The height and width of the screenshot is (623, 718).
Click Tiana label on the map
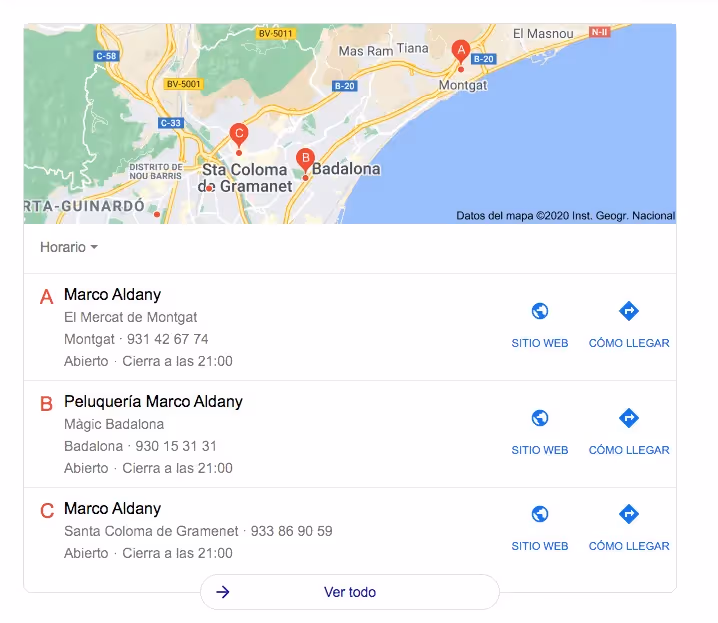pos(413,49)
